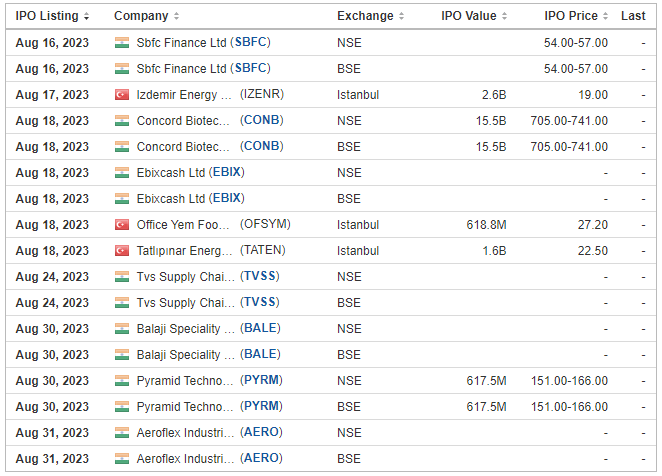Click the 27.20 IPO price cell
The width and height of the screenshot is (662, 476).
(593, 225)
